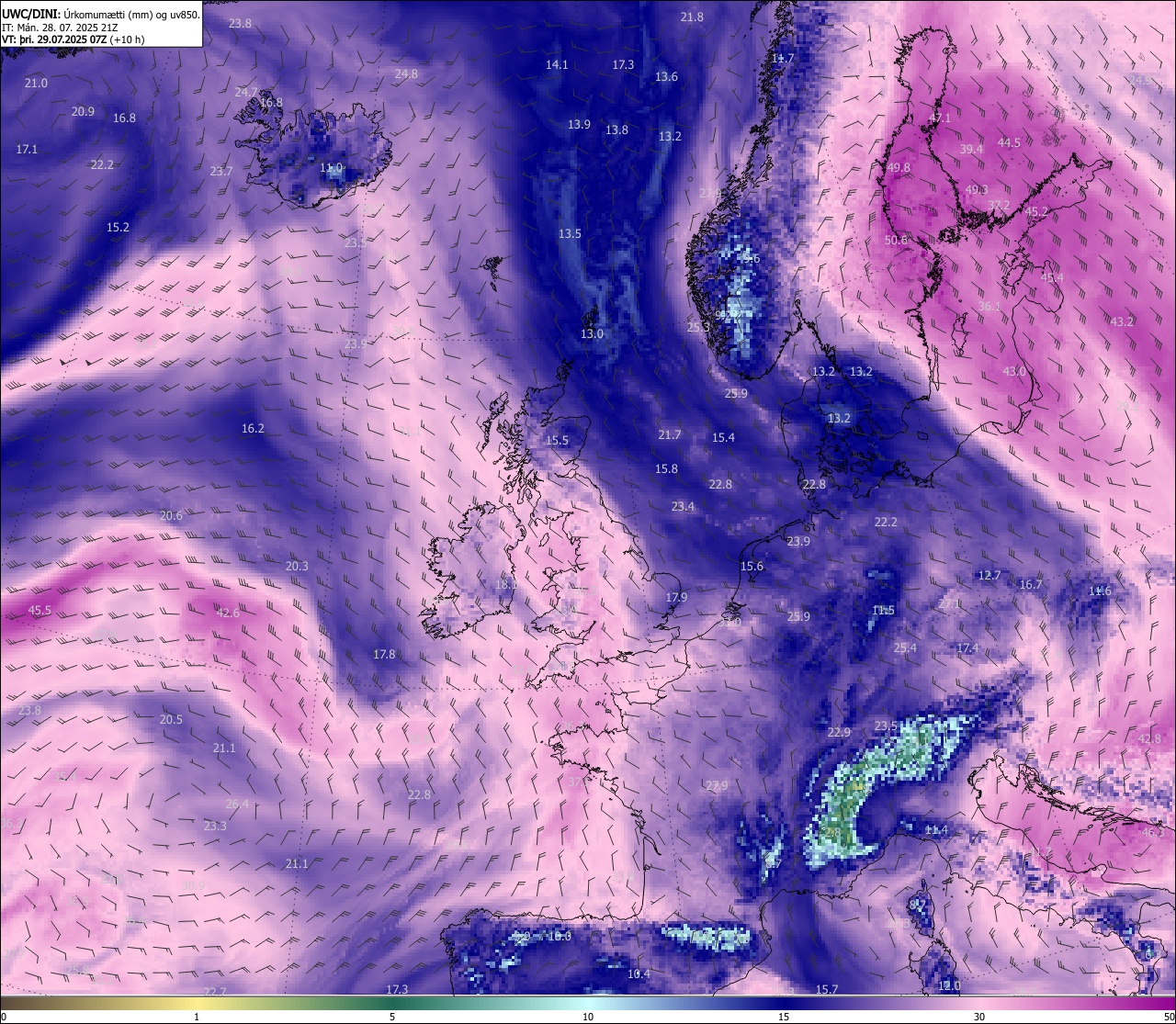The width and height of the screenshot is (1176, 1024).
Task: Click the 13.0 value near Shetland
Action: pyautogui.click(x=592, y=333)
